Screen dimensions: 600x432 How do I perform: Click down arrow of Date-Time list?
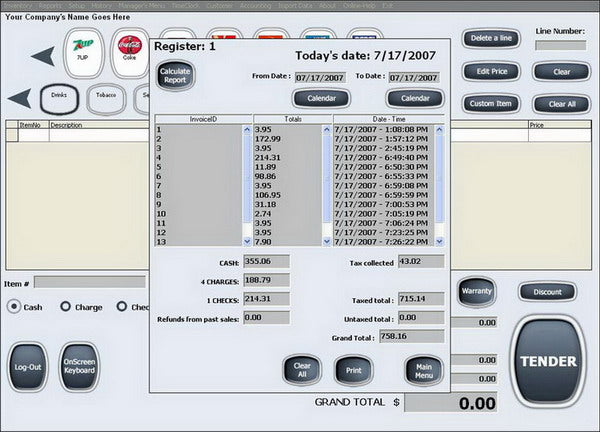coord(439,241)
